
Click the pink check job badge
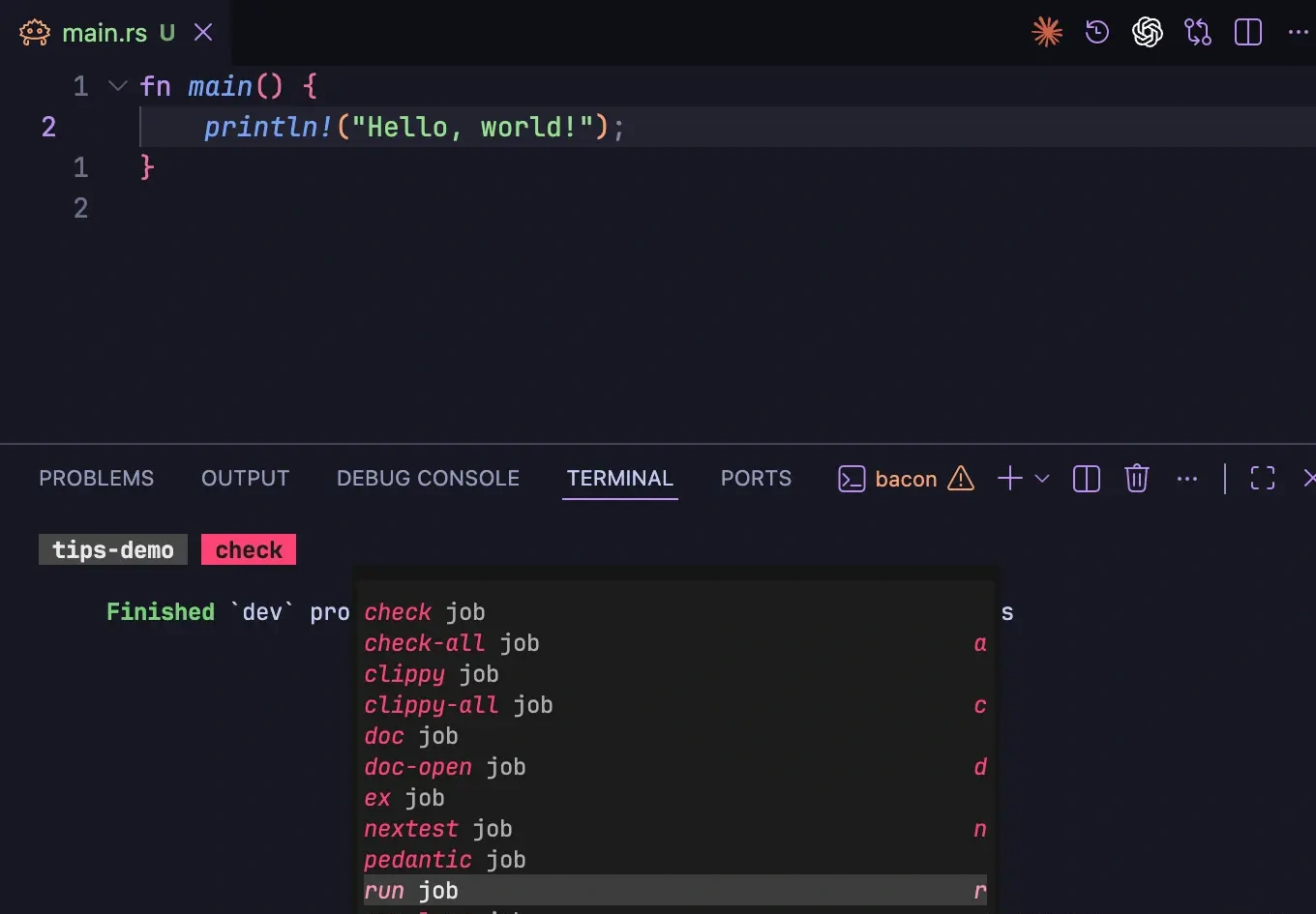click(249, 549)
